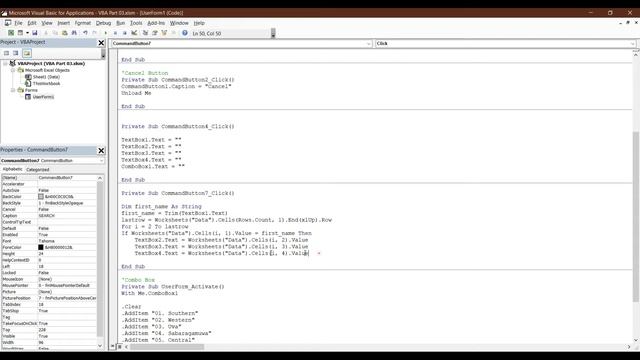Screen dimensions: 640x360
Task: Click the Properties Window toolbar icon
Action: click(155, 33)
